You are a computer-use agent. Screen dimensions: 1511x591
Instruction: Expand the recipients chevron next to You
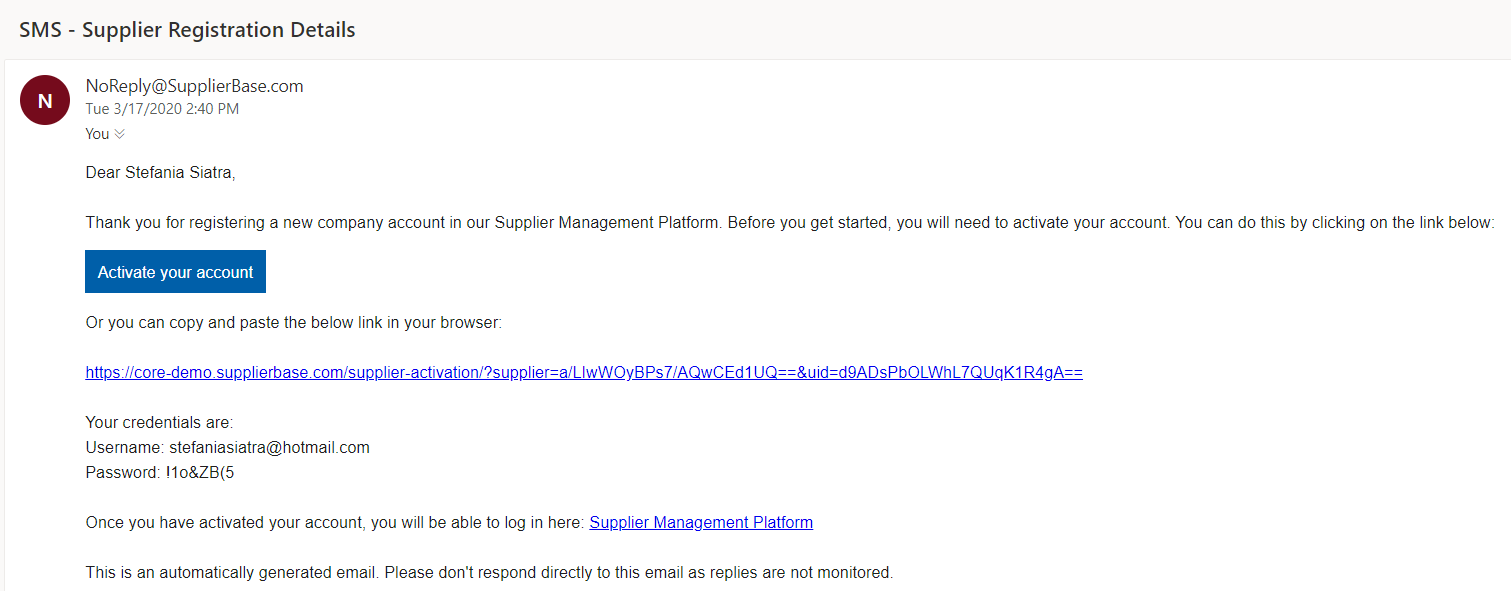click(120, 134)
